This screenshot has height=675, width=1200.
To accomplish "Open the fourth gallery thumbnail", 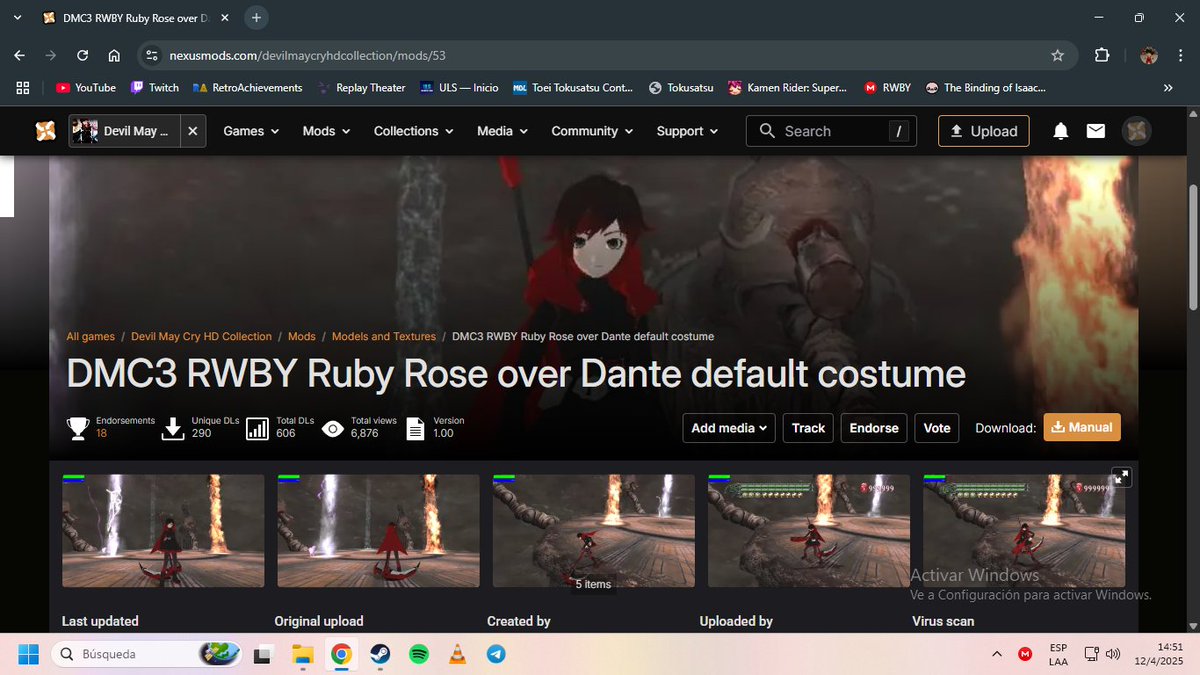I will (x=809, y=531).
